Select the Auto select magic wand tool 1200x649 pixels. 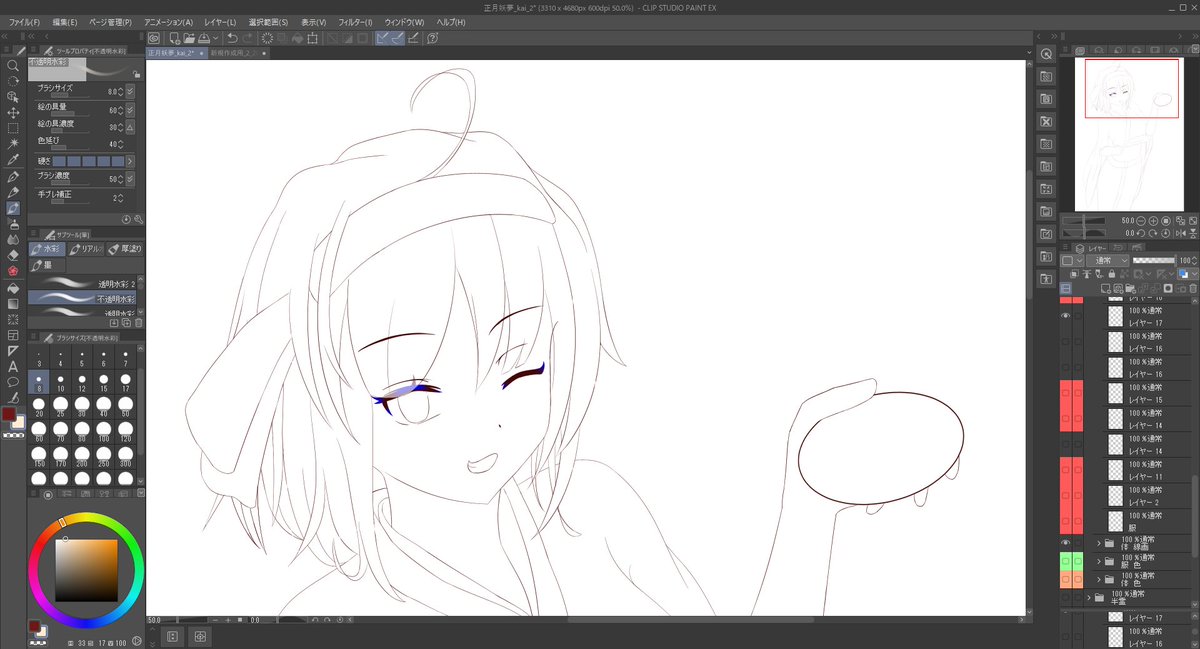(13, 145)
